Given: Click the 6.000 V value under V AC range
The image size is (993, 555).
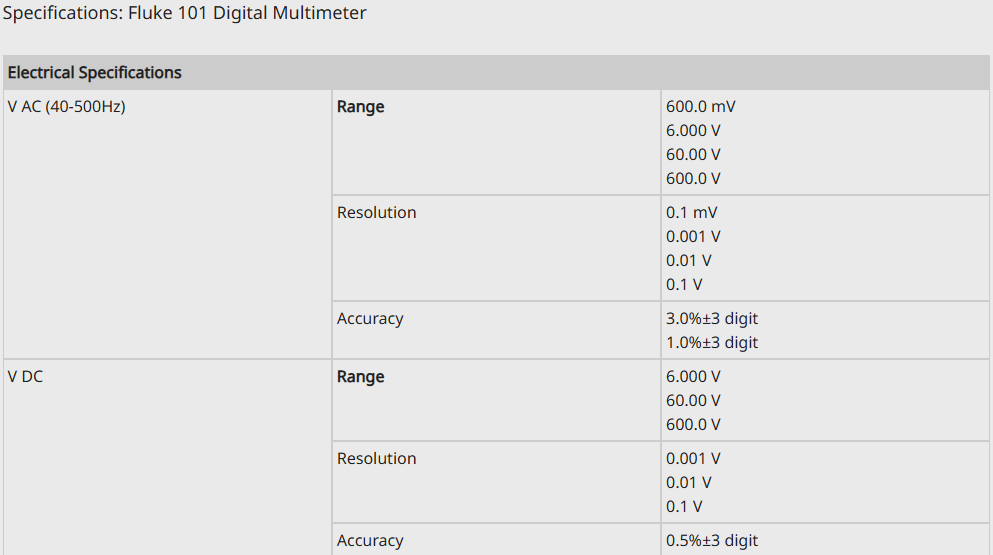Looking at the screenshot, I should pyautogui.click(x=693, y=131).
